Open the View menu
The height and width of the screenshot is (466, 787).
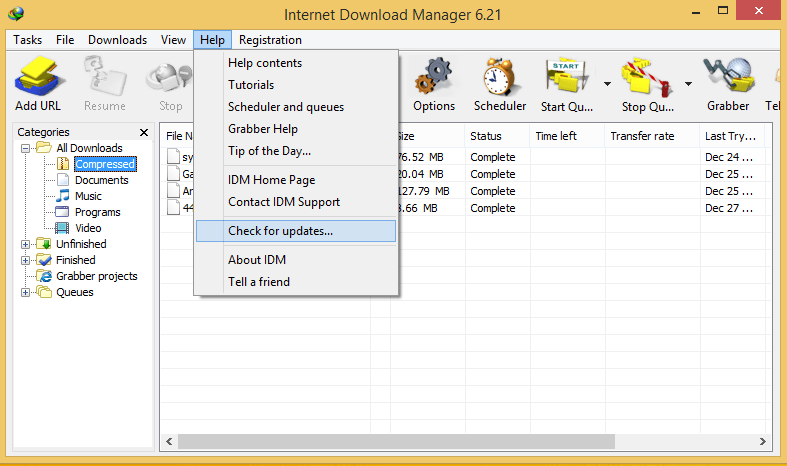tap(173, 40)
